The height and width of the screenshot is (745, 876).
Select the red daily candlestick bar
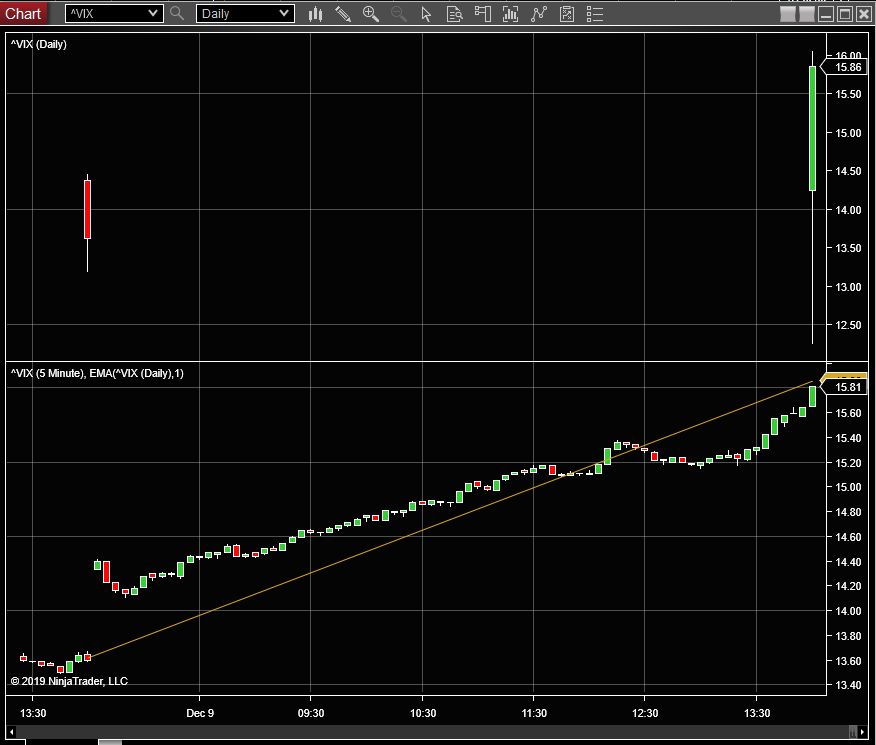click(x=88, y=210)
